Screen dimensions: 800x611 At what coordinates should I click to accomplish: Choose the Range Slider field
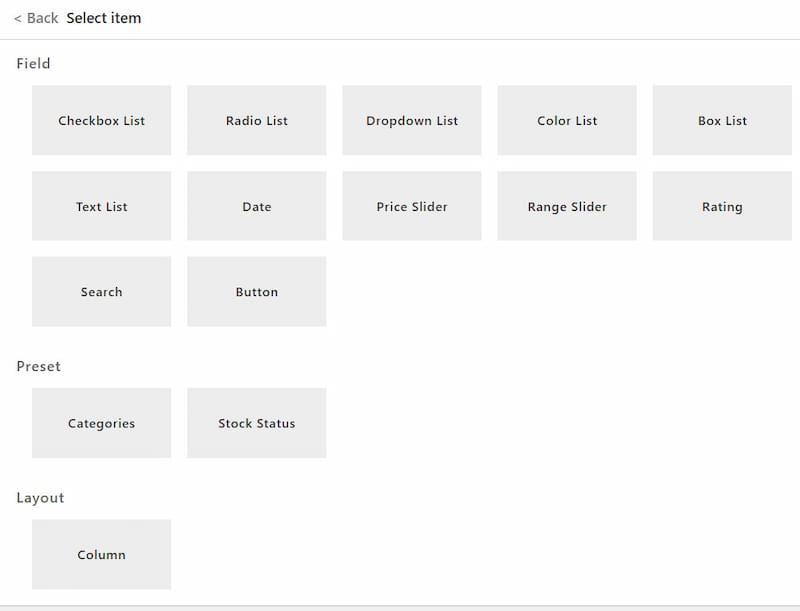click(567, 206)
